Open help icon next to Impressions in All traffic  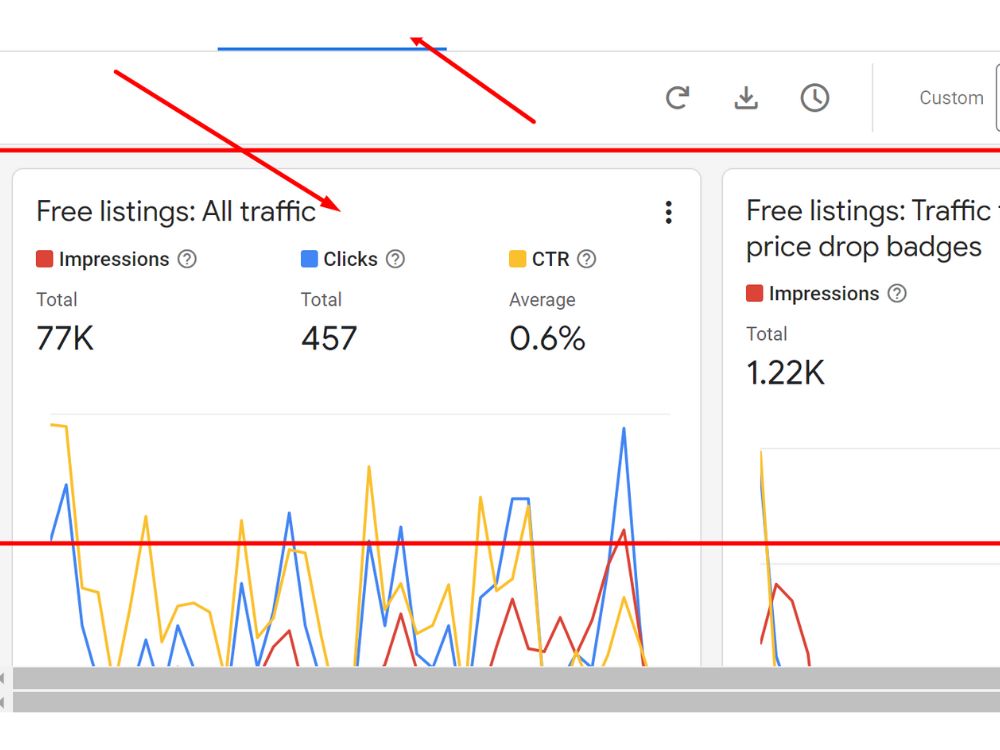tap(187, 259)
